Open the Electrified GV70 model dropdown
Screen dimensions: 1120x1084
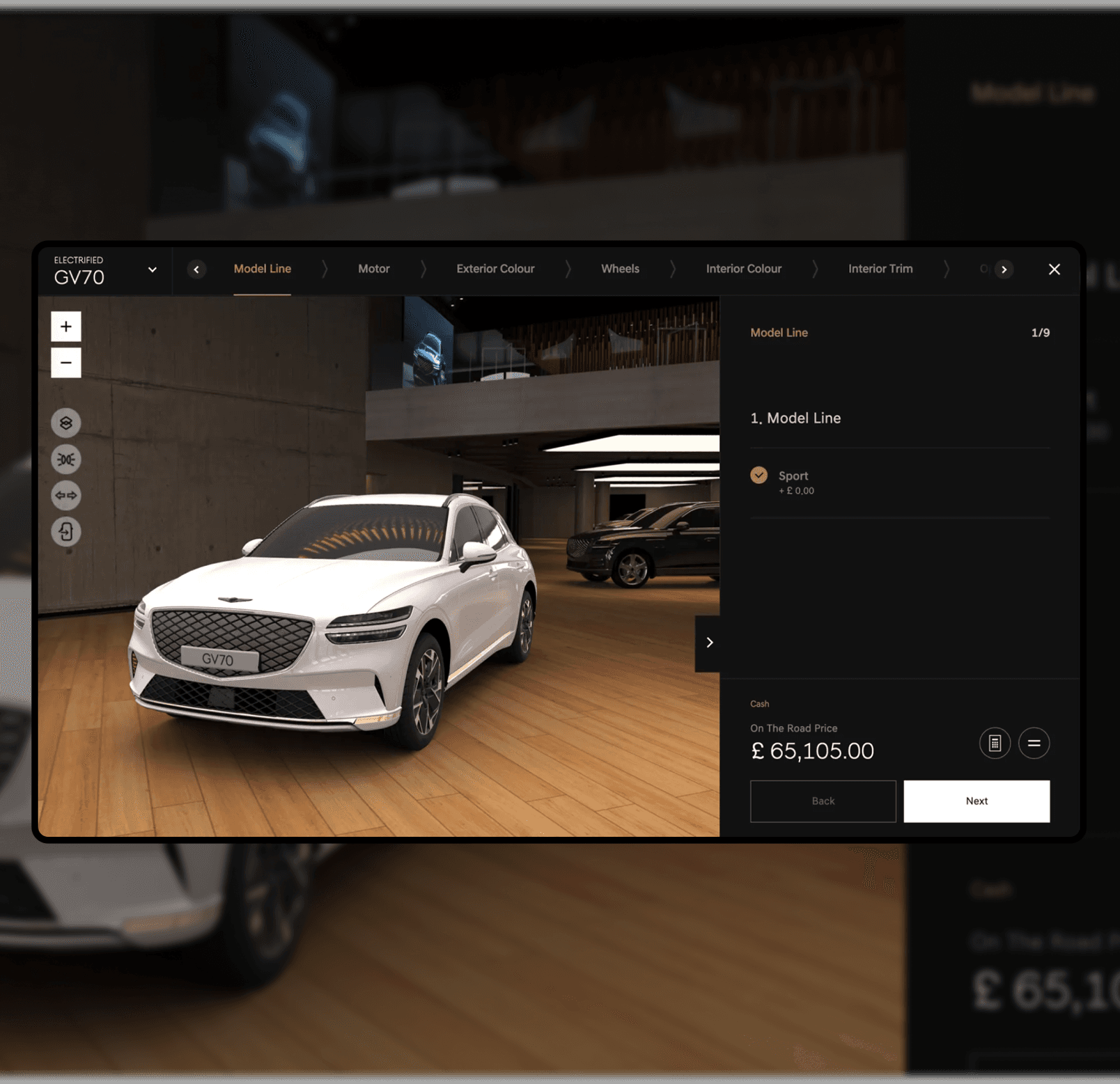(x=105, y=270)
